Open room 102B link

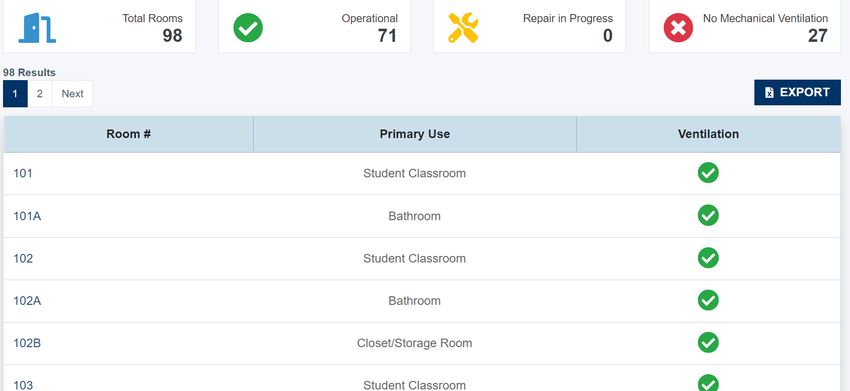point(27,343)
